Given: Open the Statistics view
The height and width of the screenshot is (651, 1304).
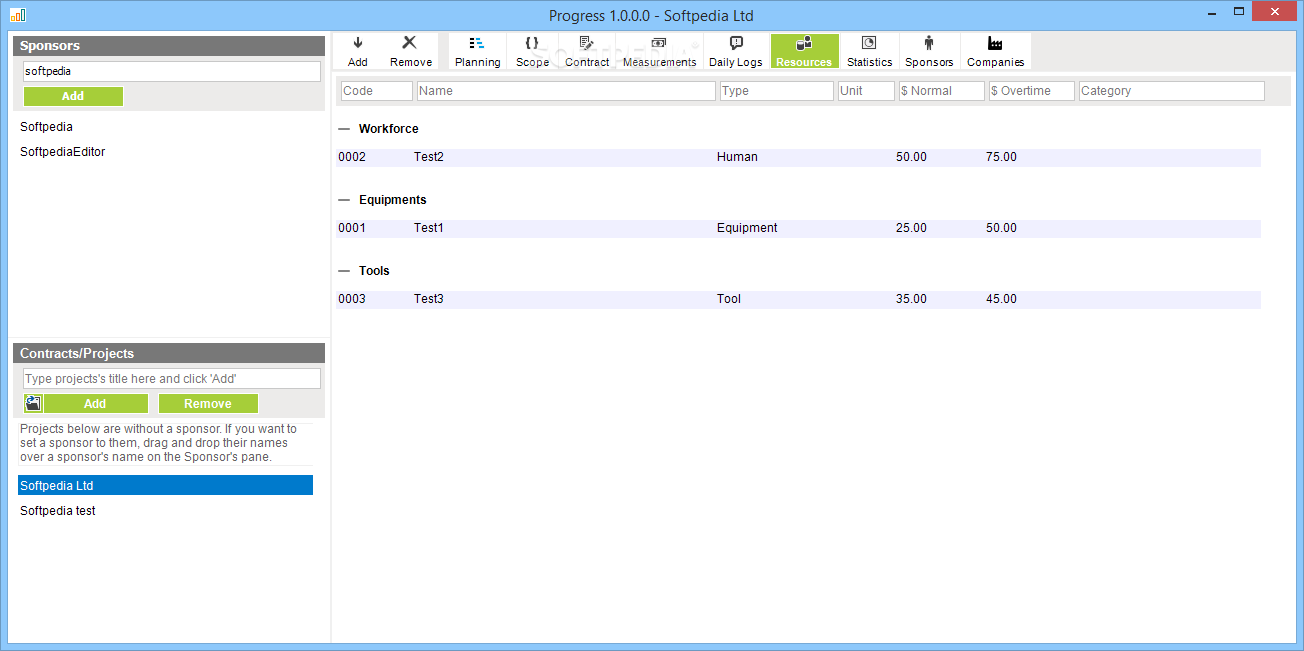Looking at the screenshot, I should pyautogui.click(x=869, y=51).
